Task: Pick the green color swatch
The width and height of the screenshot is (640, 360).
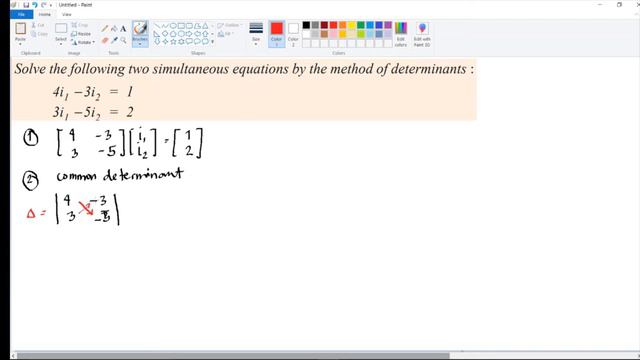Action: 360,25
